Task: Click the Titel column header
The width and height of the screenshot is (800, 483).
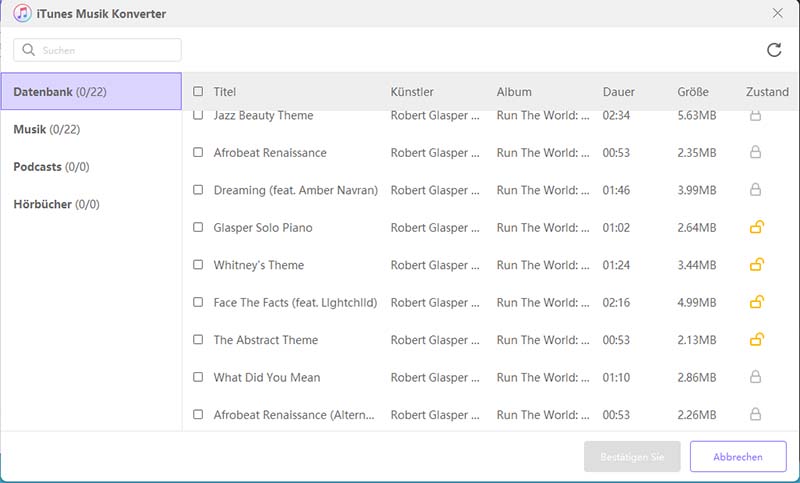Action: [224, 92]
